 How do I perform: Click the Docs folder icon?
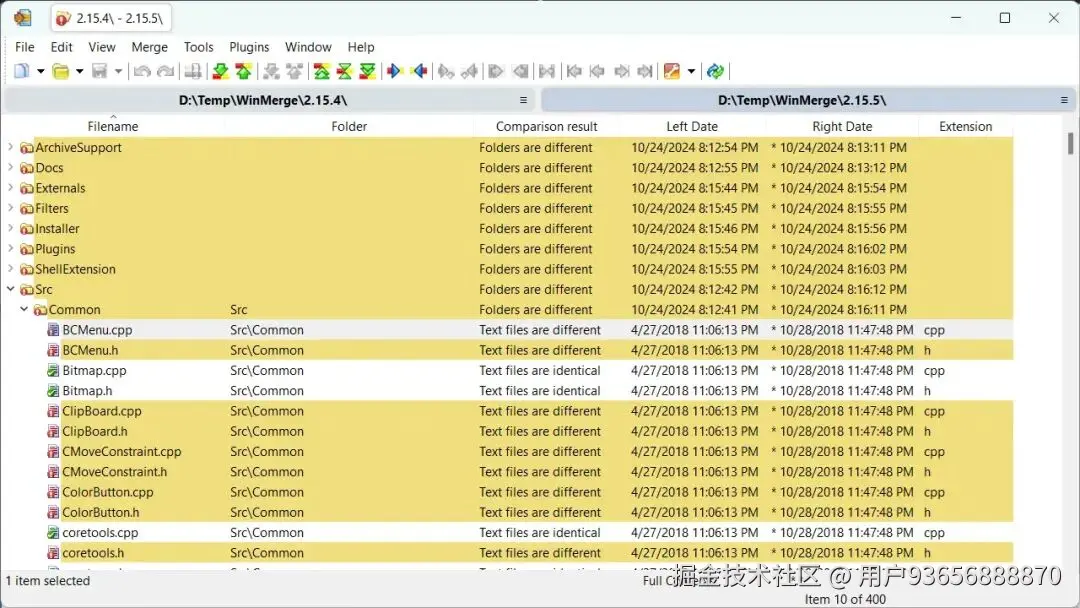pyautogui.click(x=27, y=168)
